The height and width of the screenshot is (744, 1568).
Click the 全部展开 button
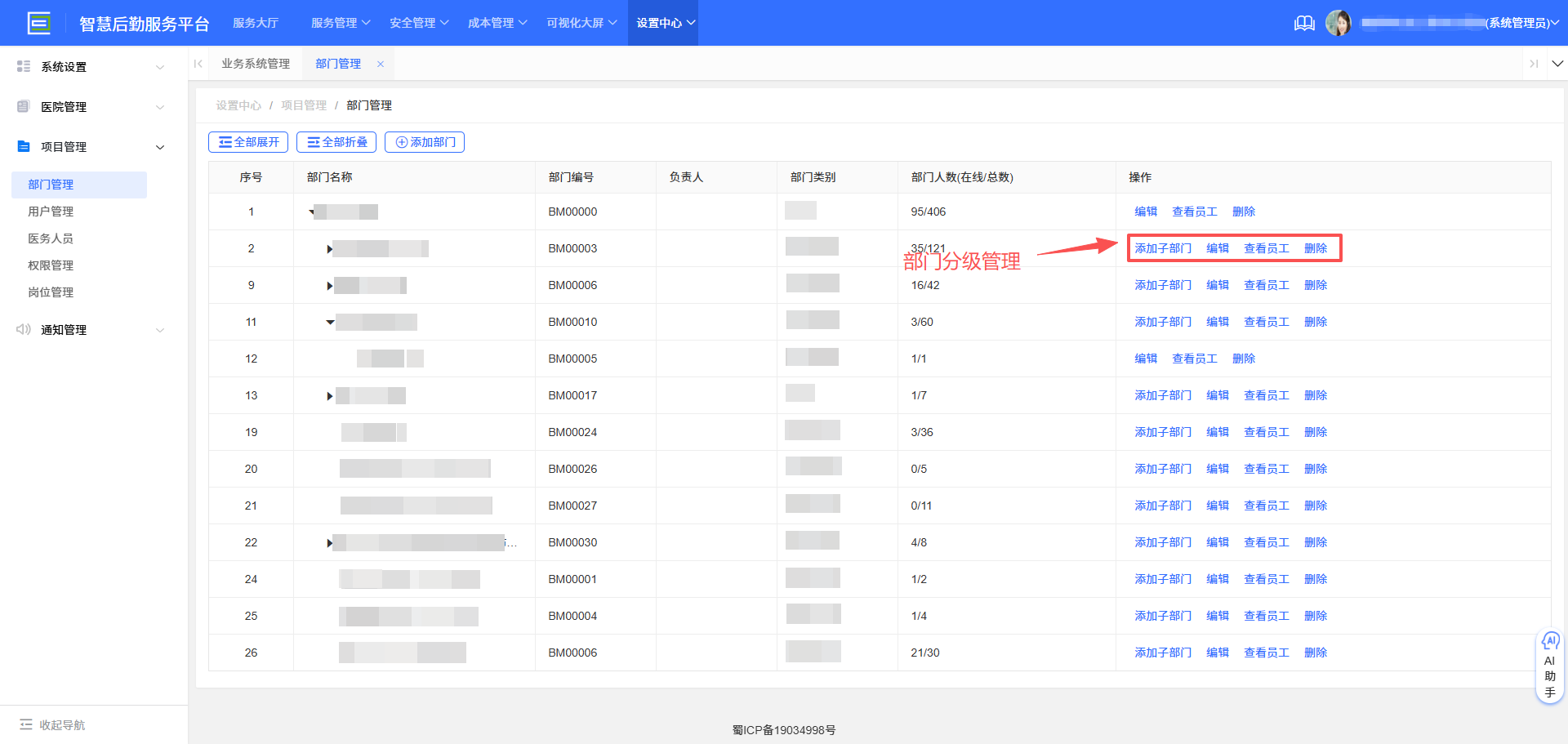coord(248,142)
